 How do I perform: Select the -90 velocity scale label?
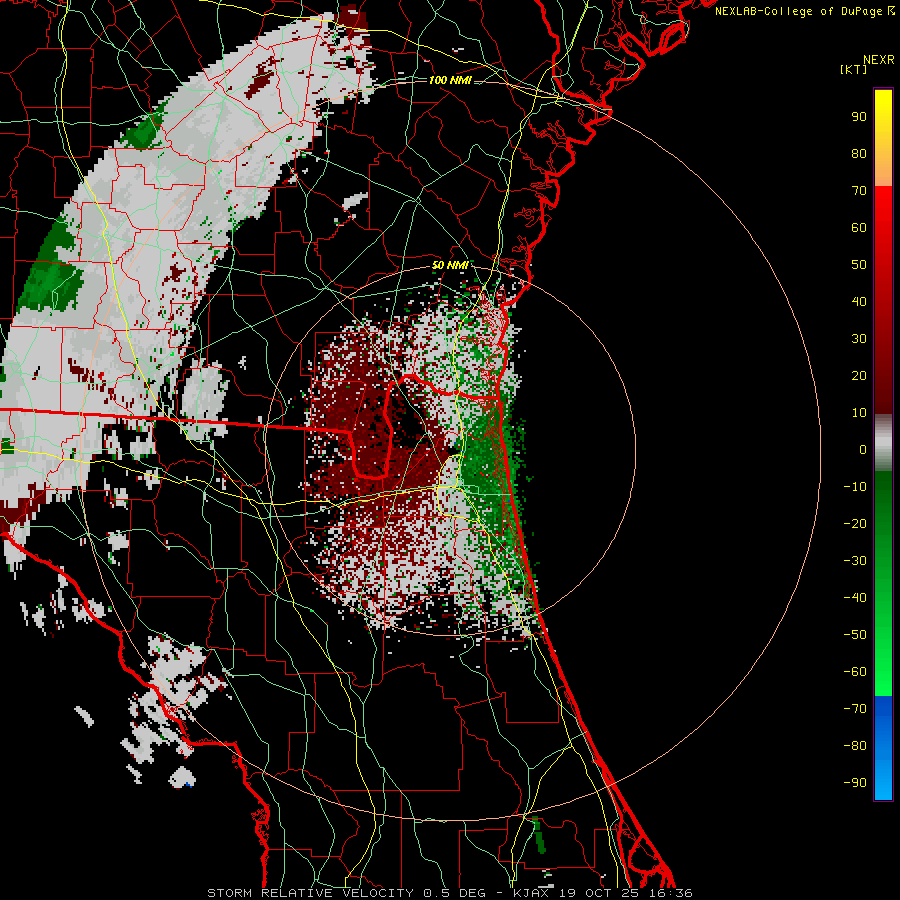tap(855, 783)
